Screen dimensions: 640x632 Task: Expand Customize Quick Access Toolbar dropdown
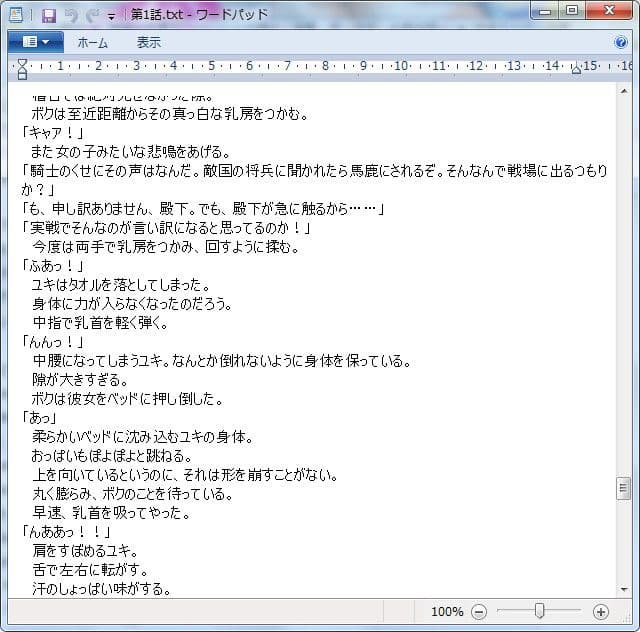[x=111, y=16]
